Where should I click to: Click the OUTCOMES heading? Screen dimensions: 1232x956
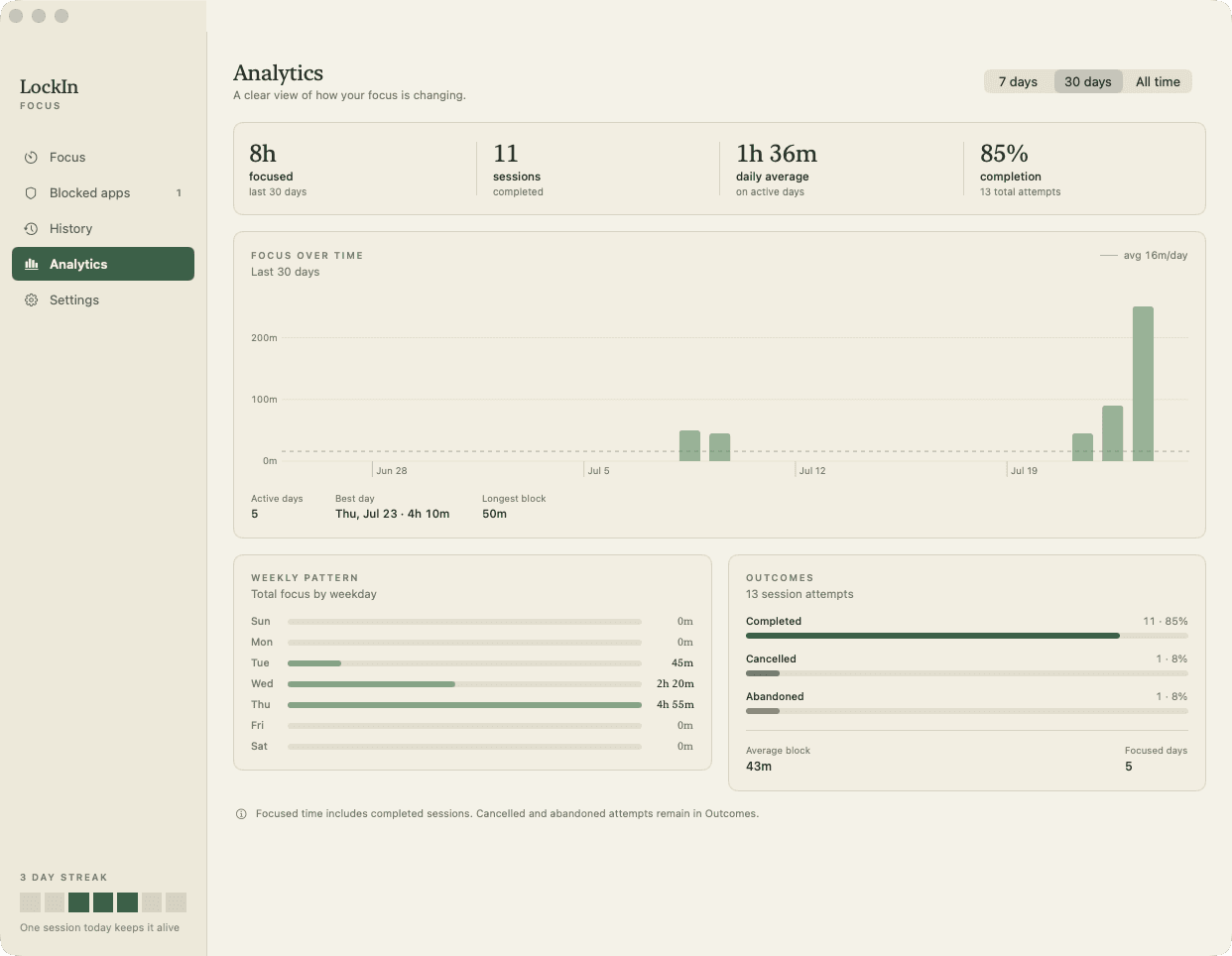pos(780,578)
